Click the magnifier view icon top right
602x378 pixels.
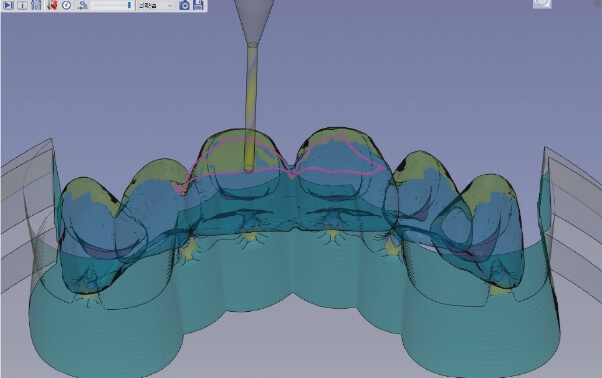point(542,3)
